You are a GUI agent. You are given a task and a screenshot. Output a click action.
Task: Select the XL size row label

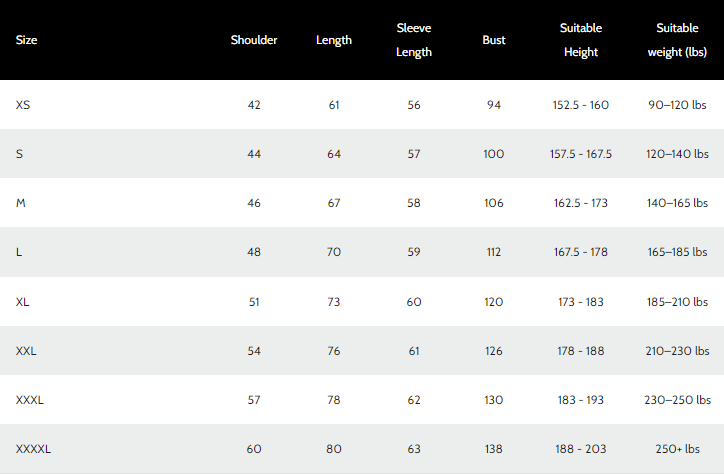[23, 302]
